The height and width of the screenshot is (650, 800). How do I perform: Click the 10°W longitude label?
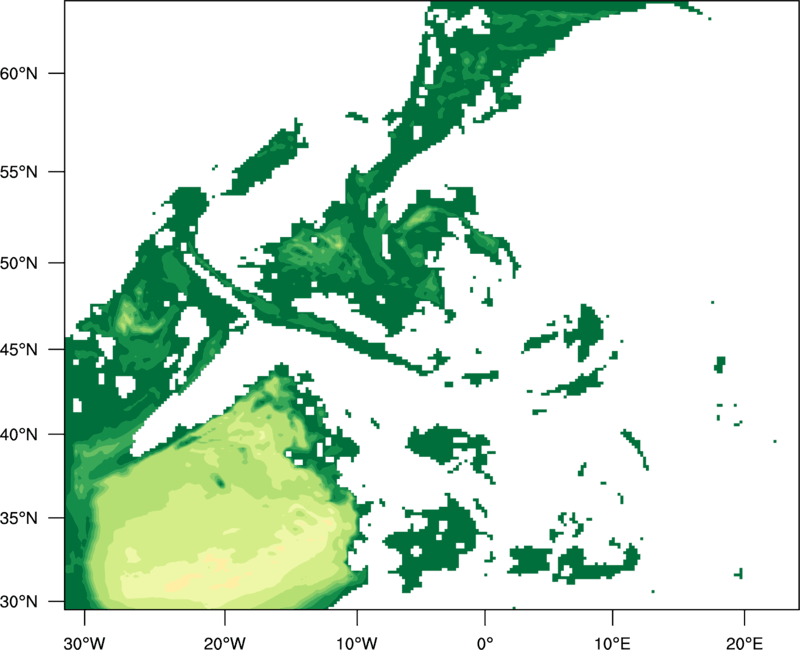coord(357,643)
